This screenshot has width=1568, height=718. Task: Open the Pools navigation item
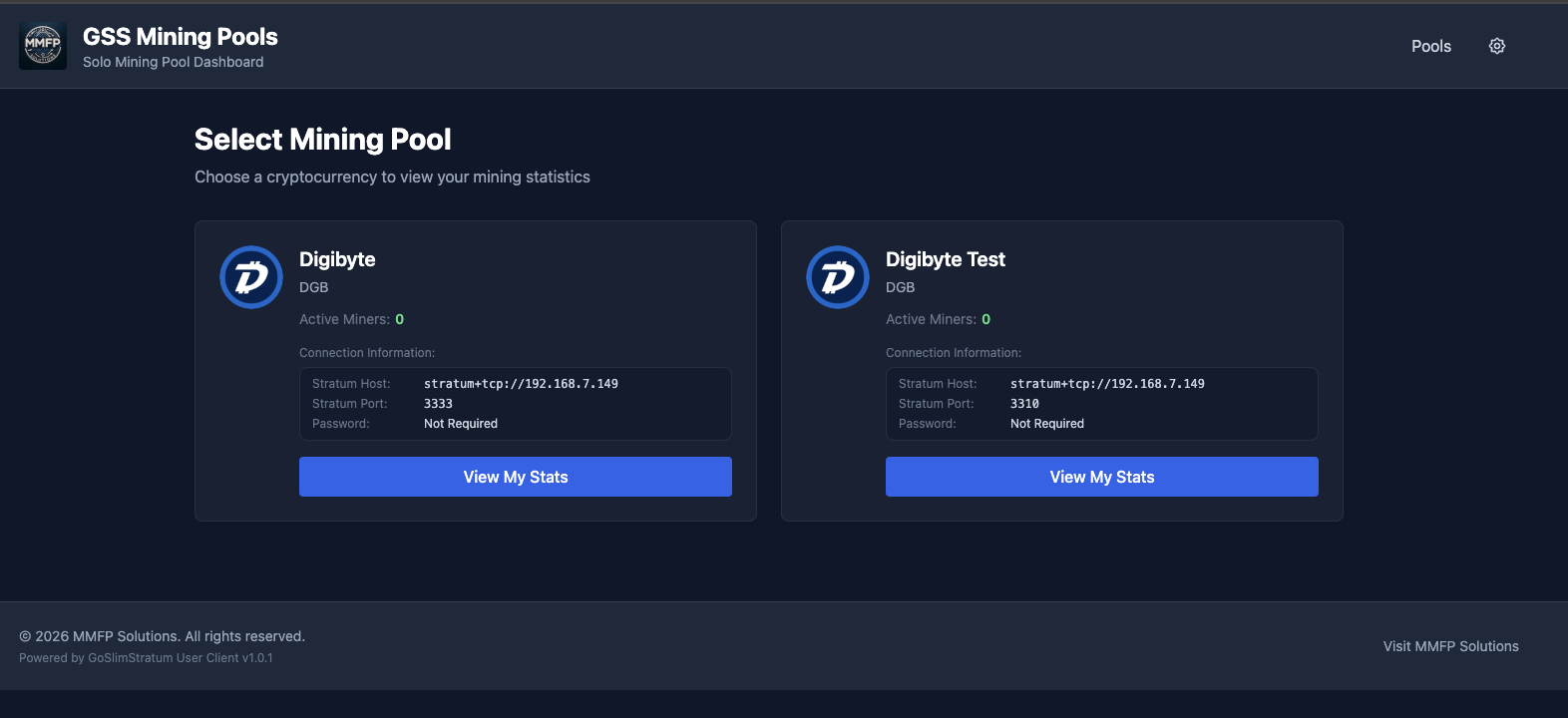click(x=1430, y=46)
